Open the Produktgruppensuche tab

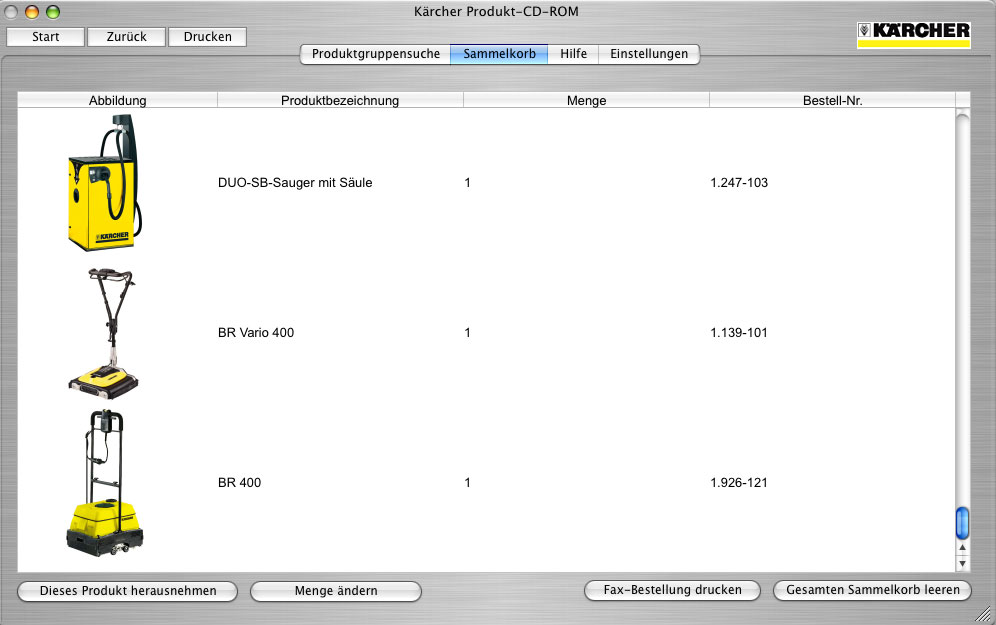coord(375,54)
